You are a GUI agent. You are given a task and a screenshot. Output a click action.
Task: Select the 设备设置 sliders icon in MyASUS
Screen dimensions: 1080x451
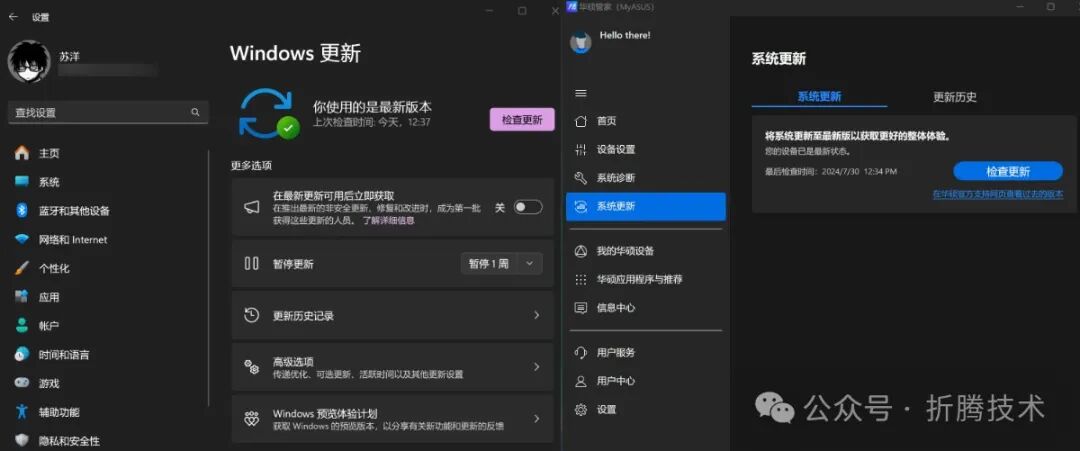581,149
